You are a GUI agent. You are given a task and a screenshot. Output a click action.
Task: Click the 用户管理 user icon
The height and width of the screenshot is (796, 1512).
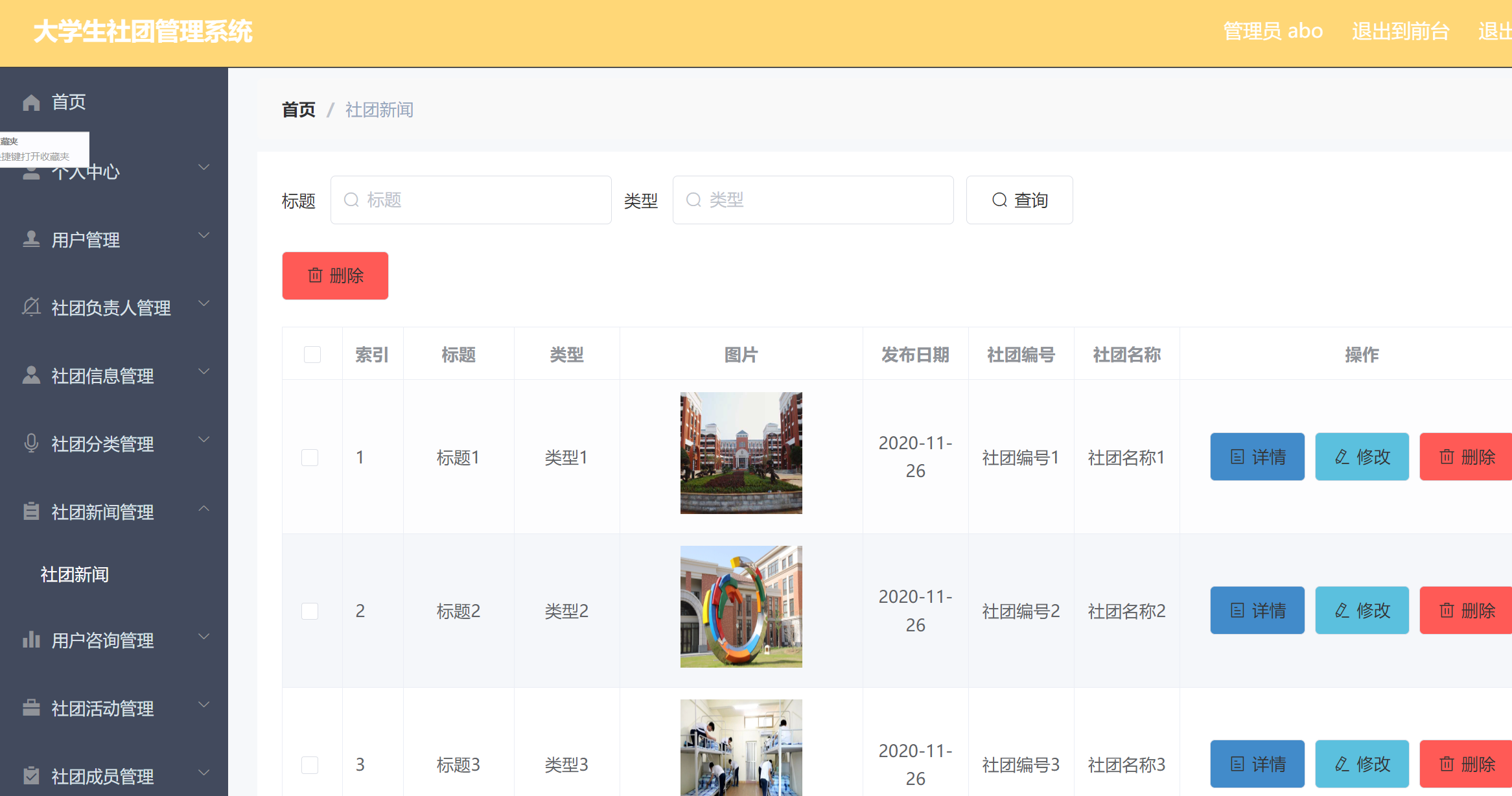pyautogui.click(x=31, y=239)
